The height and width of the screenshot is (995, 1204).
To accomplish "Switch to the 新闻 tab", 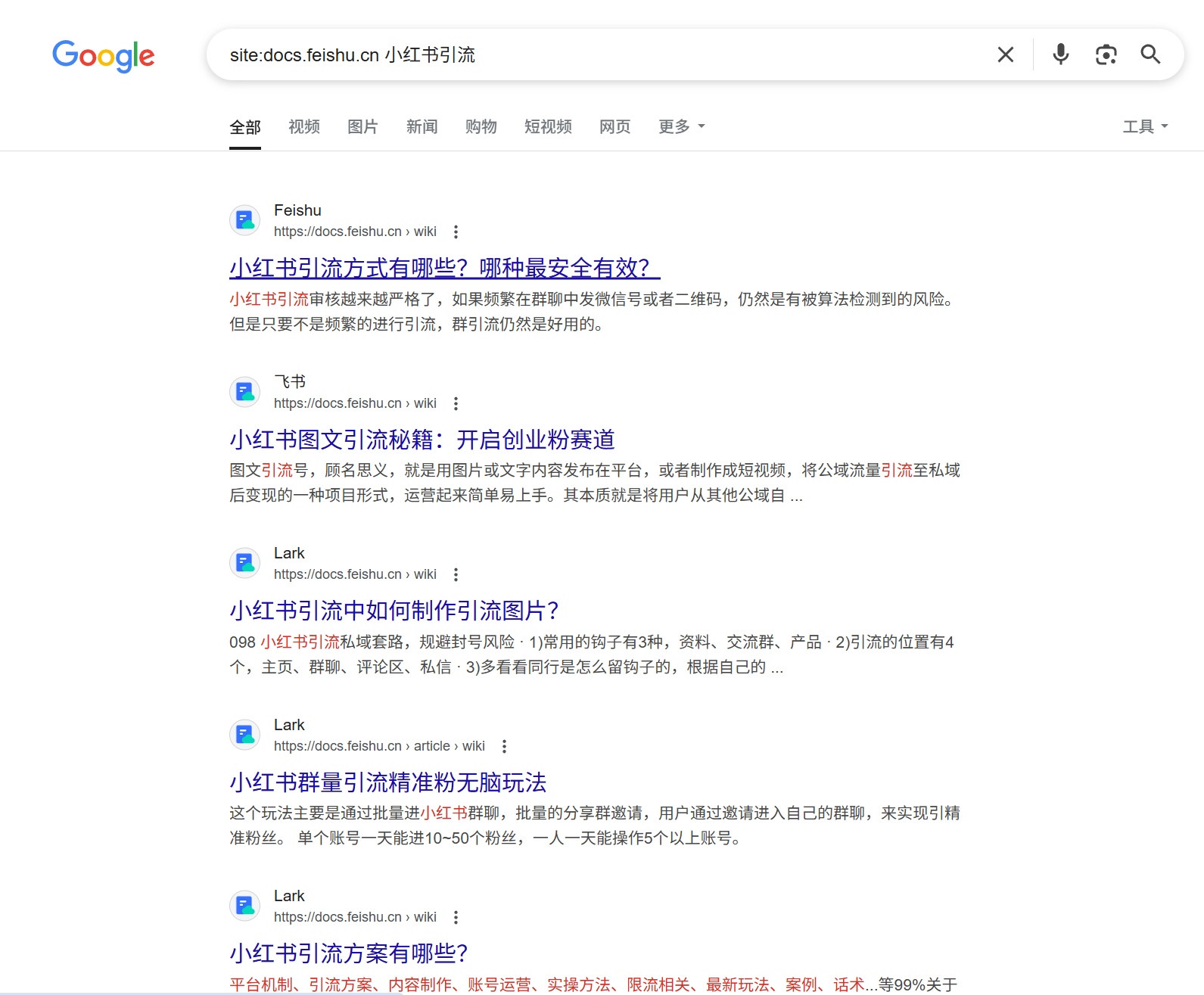I will click(x=422, y=126).
